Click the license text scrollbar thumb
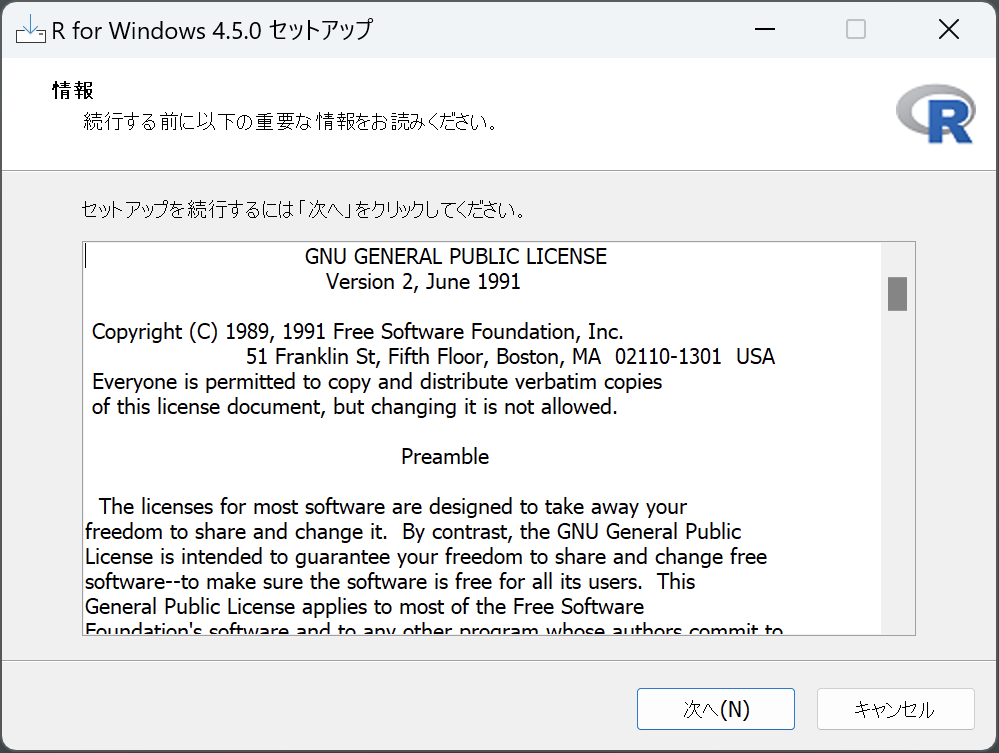Image resolution: width=999 pixels, height=753 pixels. [x=897, y=294]
